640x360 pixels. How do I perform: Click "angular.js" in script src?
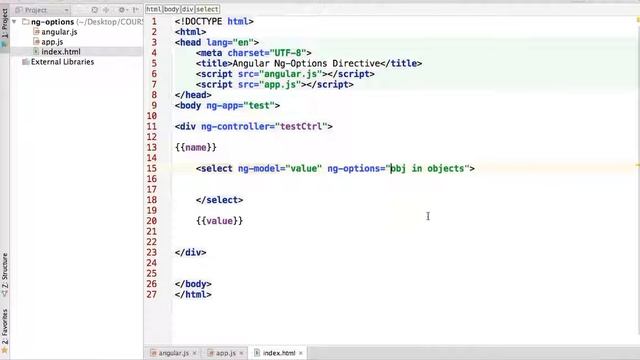click(291, 74)
